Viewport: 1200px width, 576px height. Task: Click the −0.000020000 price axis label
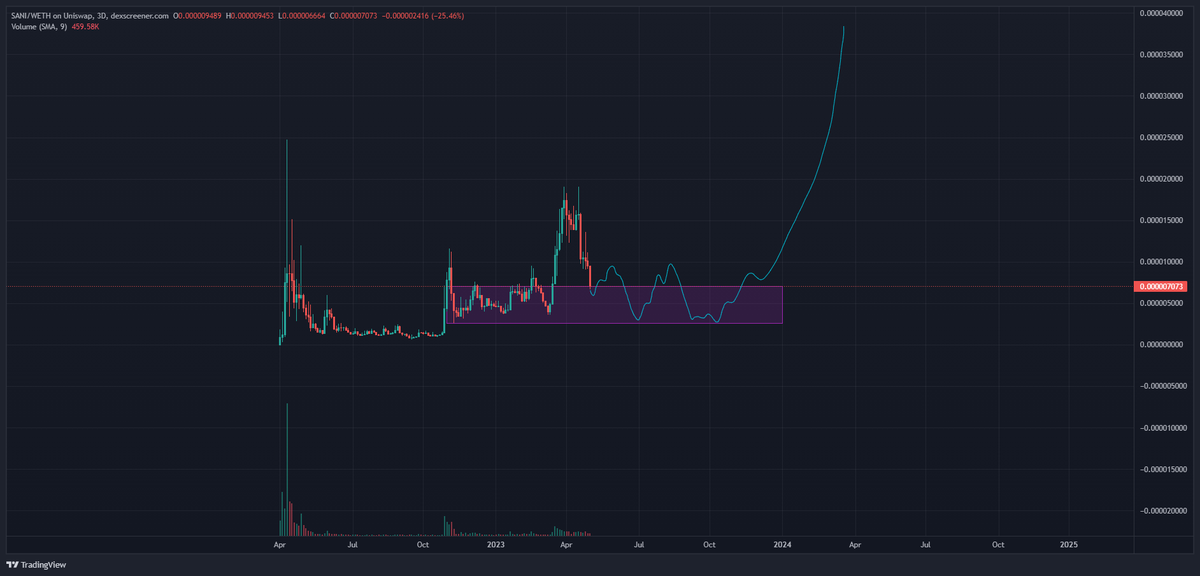[x=1162, y=510]
